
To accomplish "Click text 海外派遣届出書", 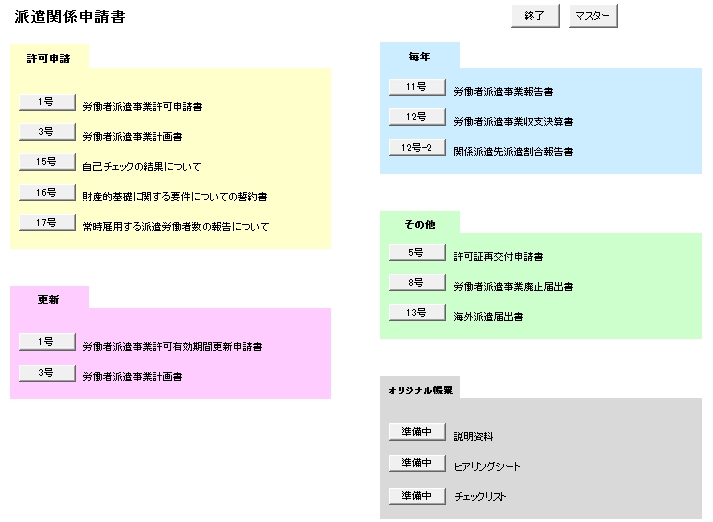I will pos(488,316).
